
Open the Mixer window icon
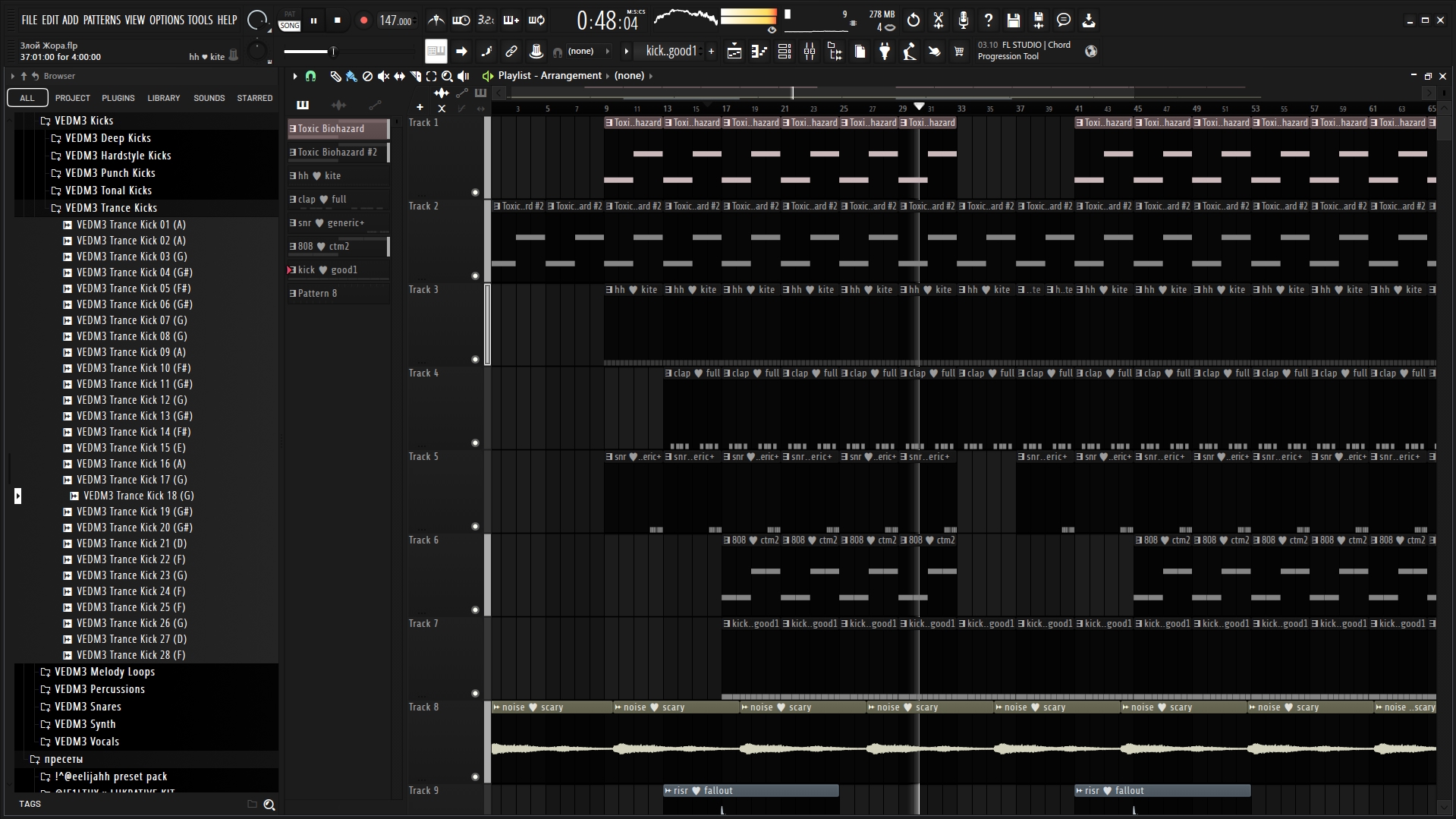click(810, 52)
